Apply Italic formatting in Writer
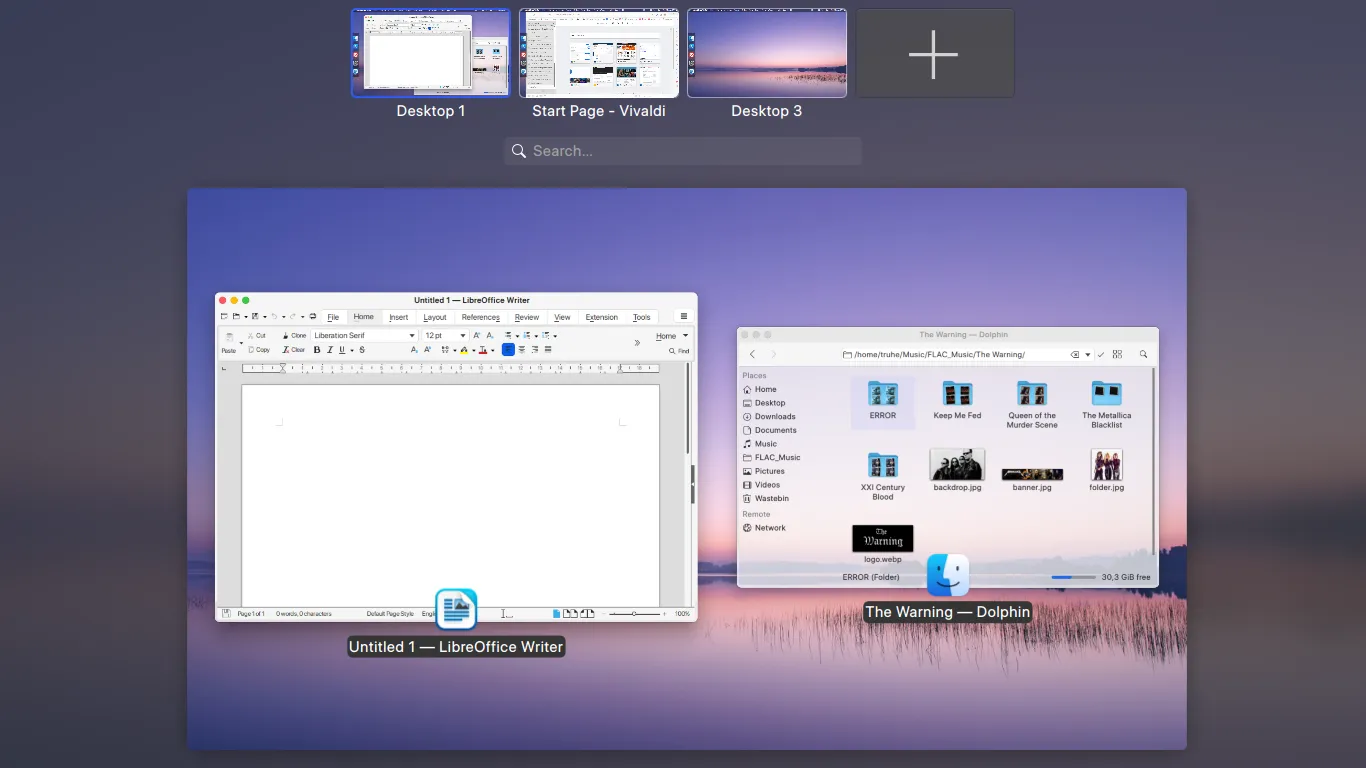 [x=330, y=350]
